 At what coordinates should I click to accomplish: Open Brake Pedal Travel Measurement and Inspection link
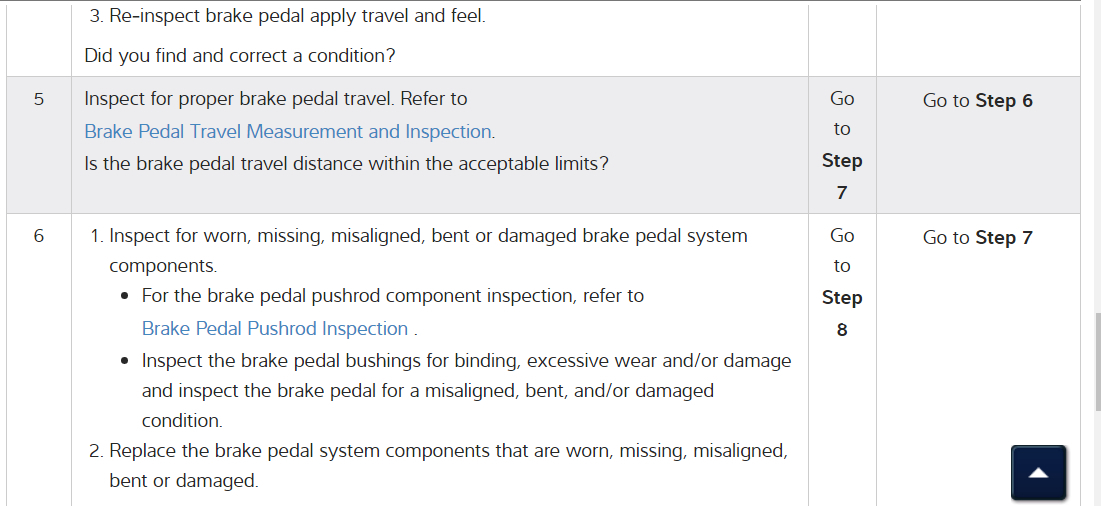click(x=289, y=131)
